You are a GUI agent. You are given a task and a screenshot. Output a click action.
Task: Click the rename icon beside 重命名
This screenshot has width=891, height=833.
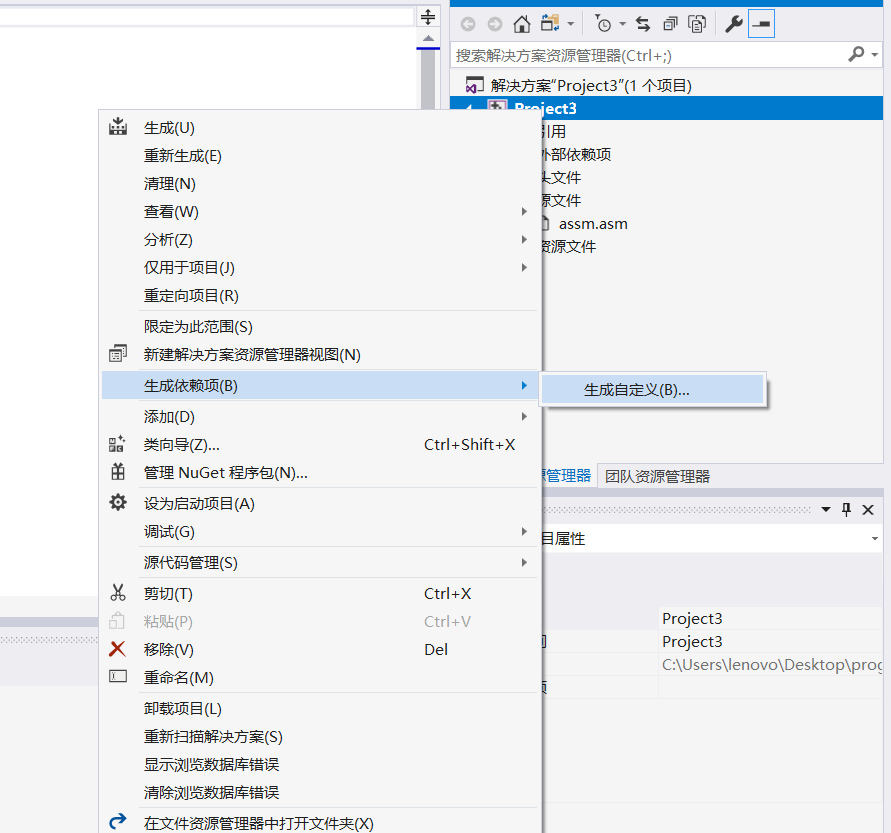coord(118,676)
